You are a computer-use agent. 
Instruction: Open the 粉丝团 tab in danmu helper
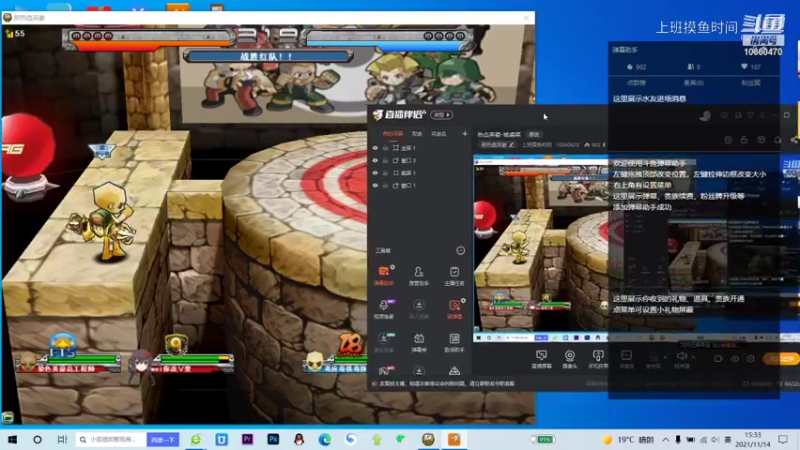point(750,83)
